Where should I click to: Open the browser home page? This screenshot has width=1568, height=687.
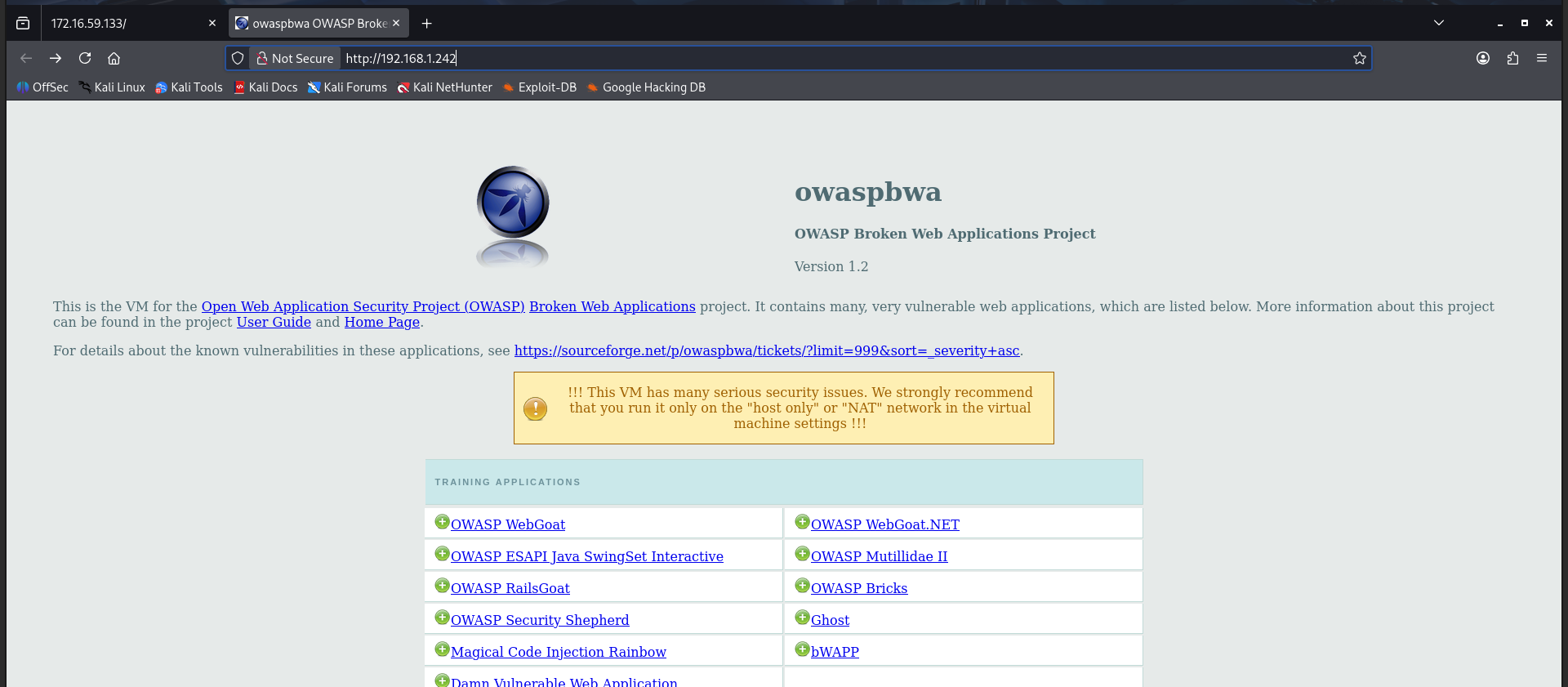(114, 58)
